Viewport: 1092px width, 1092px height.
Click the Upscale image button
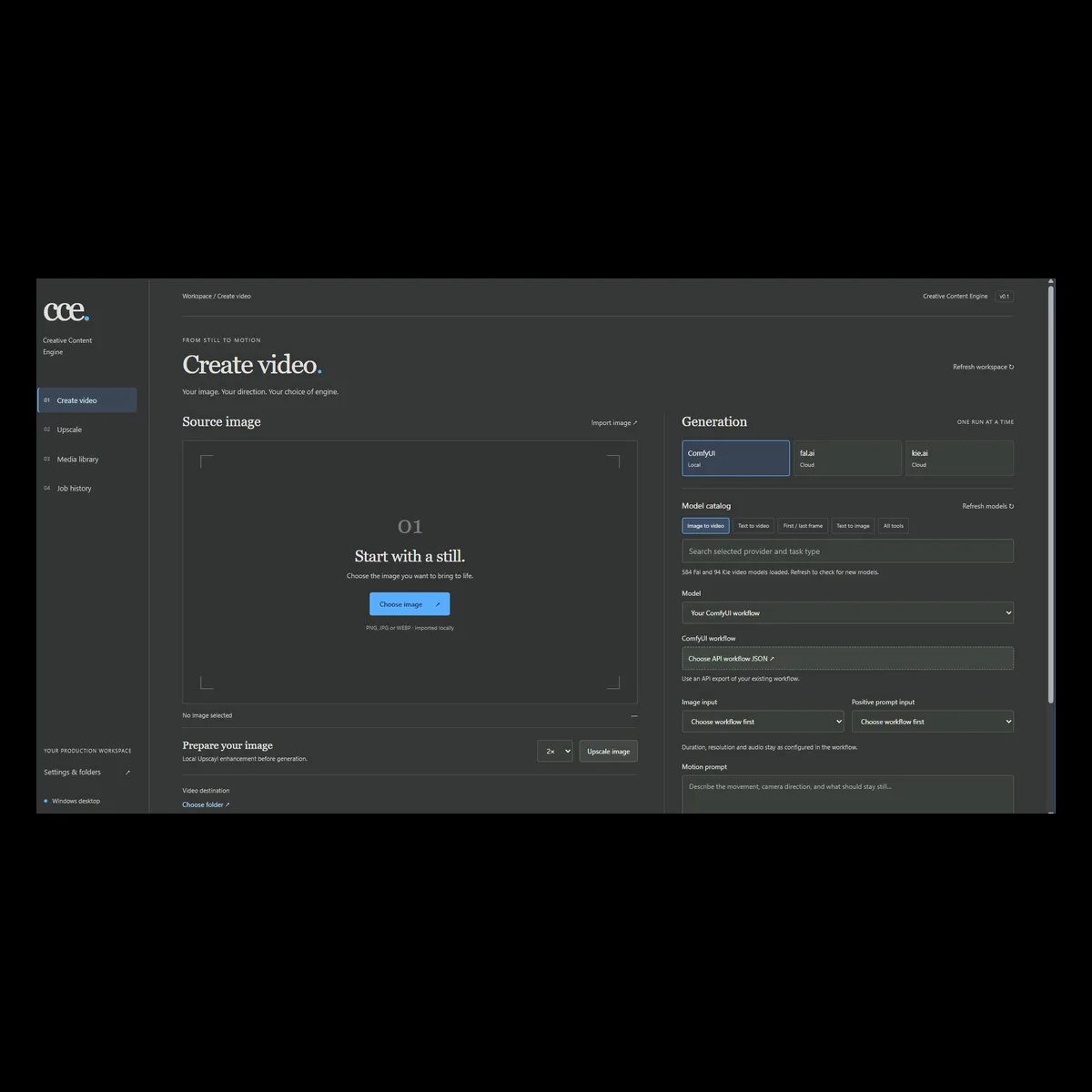(608, 752)
